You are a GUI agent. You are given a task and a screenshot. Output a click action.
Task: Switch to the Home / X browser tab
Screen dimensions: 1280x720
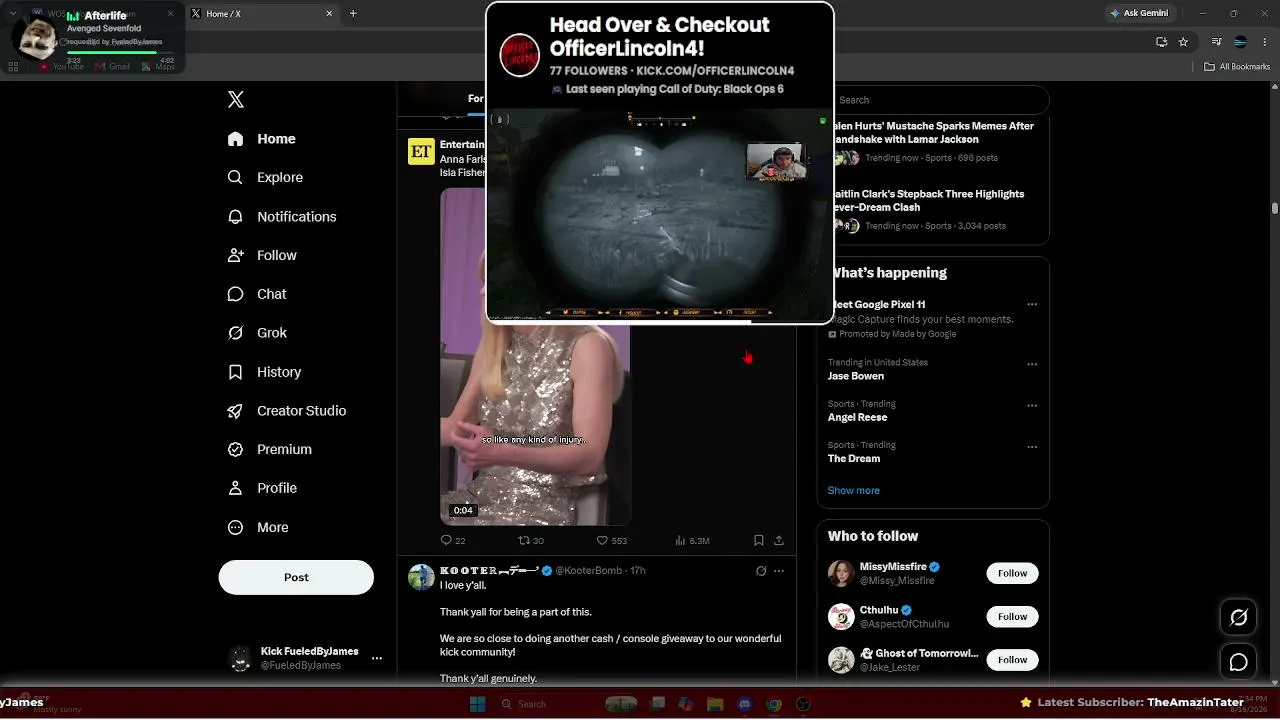[x=260, y=14]
